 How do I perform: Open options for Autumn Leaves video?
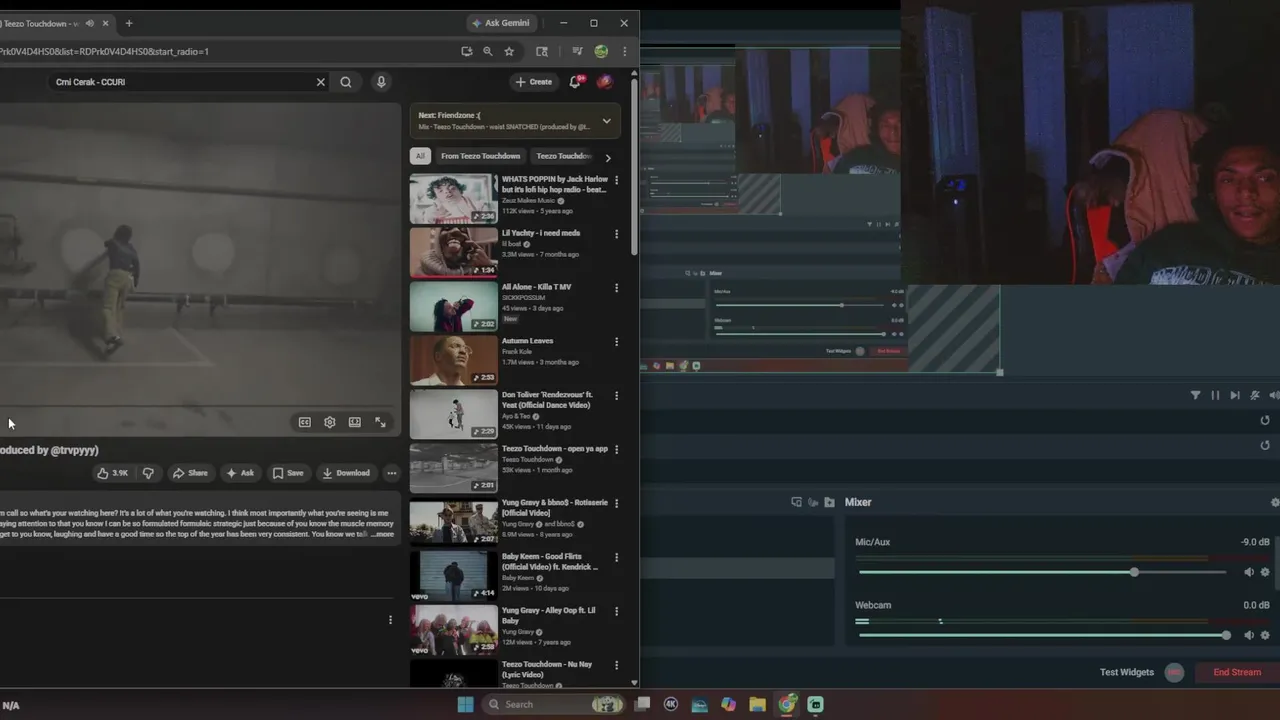pos(616,342)
